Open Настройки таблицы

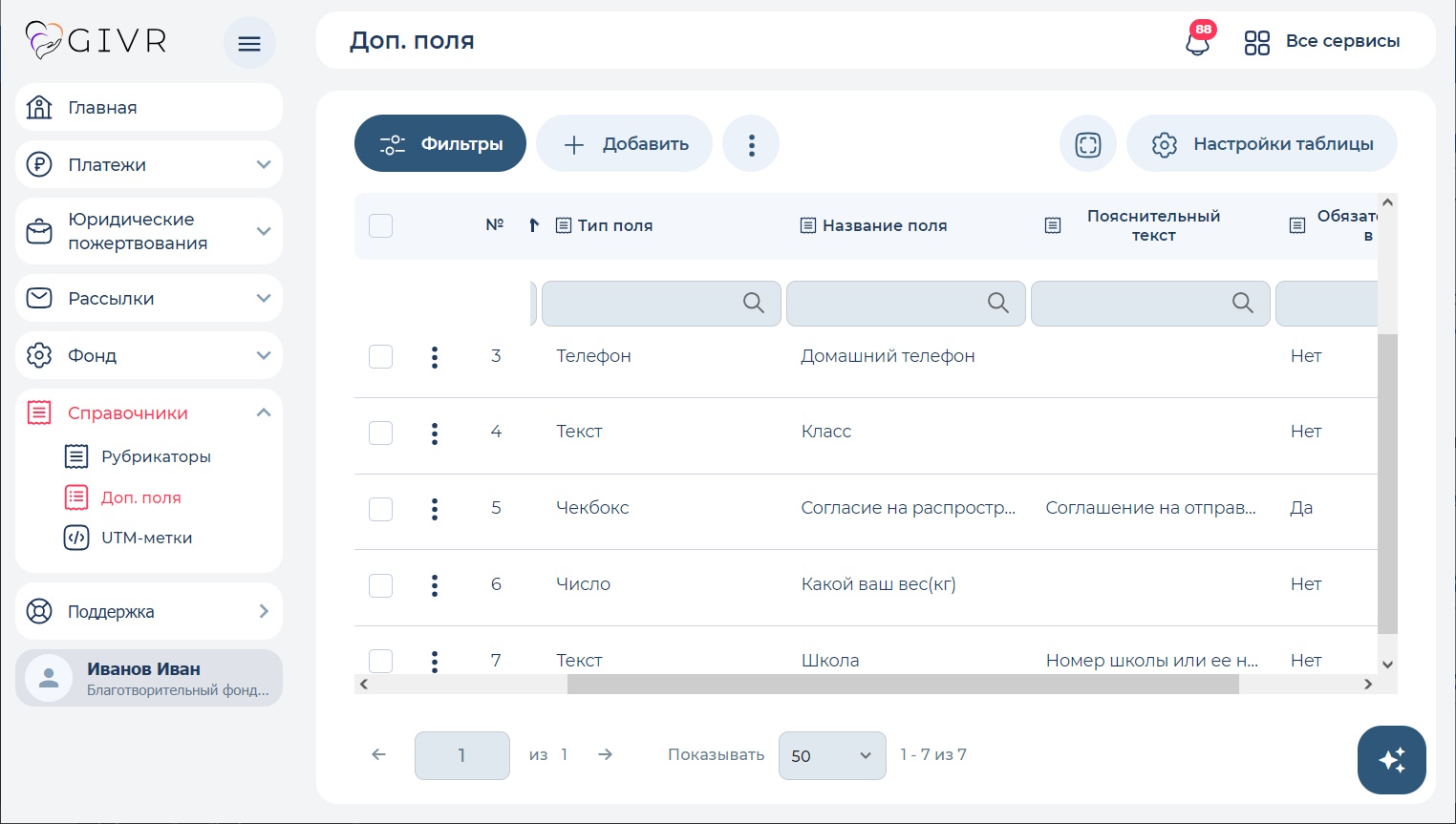(x=1262, y=144)
